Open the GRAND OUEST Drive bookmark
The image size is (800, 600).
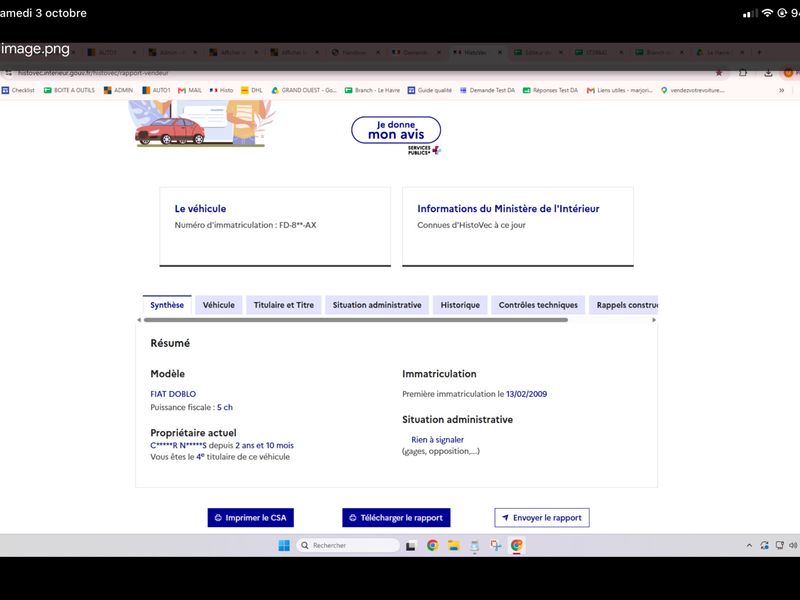click(x=304, y=90)
